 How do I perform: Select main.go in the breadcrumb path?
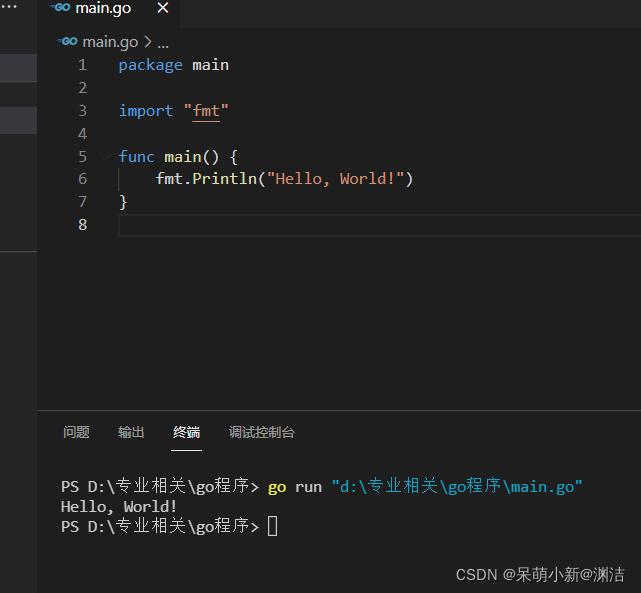(110, 42)
